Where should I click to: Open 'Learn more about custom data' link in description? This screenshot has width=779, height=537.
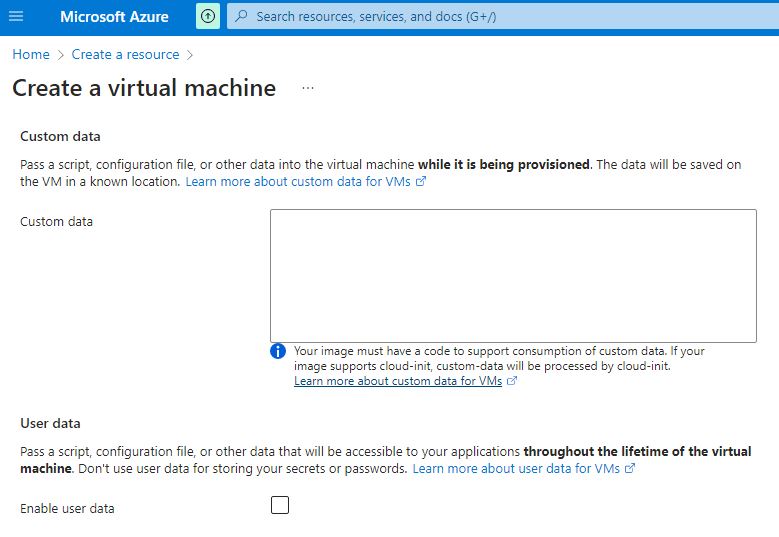(x=298, y=182)
